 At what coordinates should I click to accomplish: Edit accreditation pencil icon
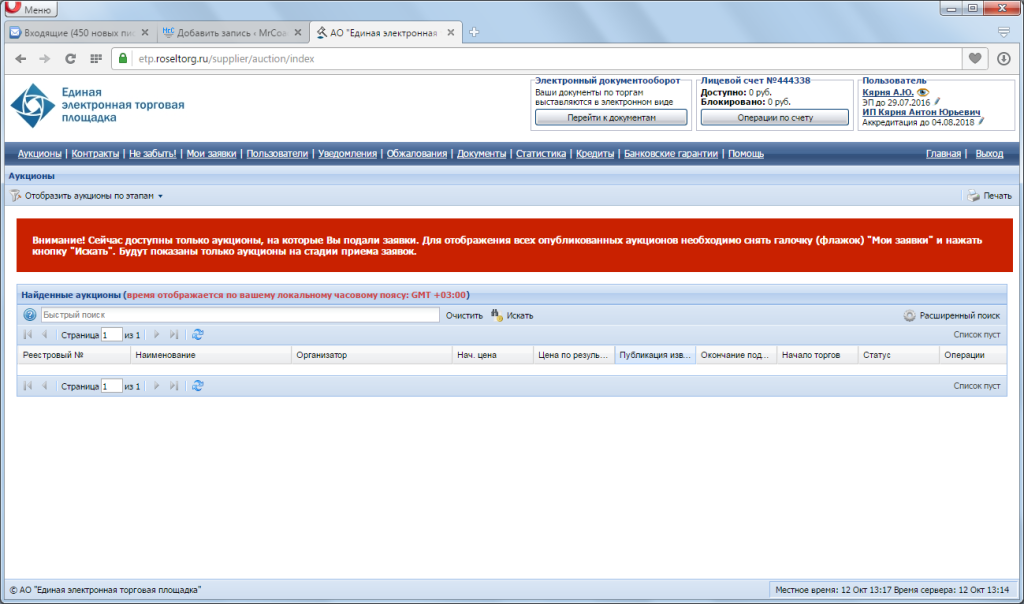click(981, 121)
